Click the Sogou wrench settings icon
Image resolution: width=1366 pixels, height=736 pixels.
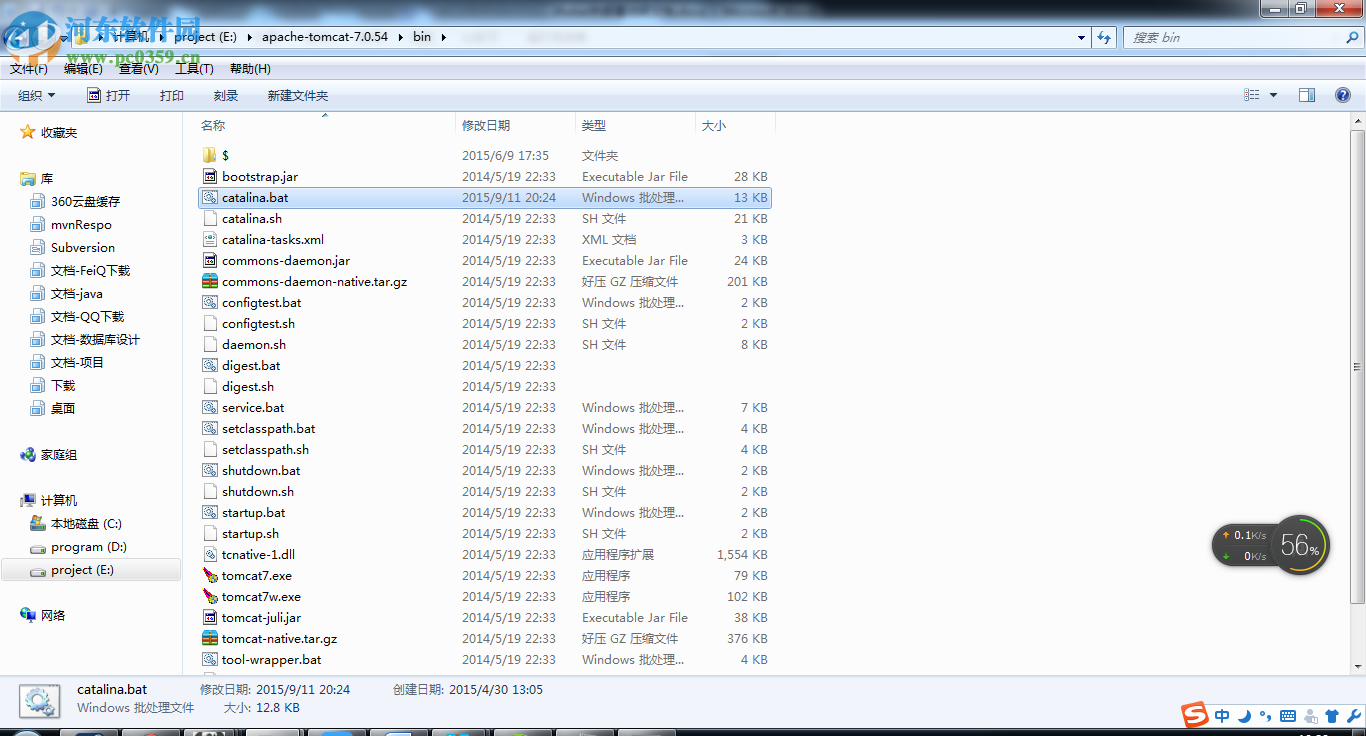click(1354, 716)
